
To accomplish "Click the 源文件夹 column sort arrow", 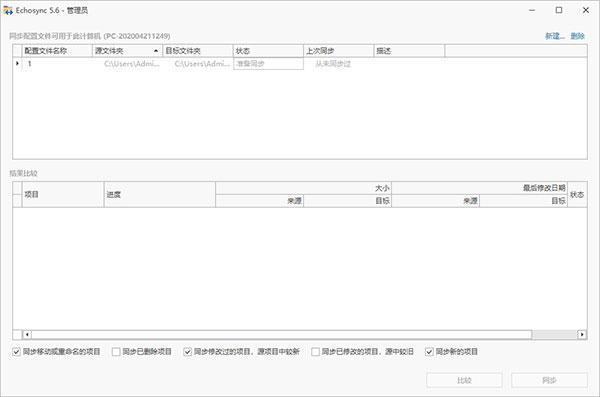I will [156, 51].
